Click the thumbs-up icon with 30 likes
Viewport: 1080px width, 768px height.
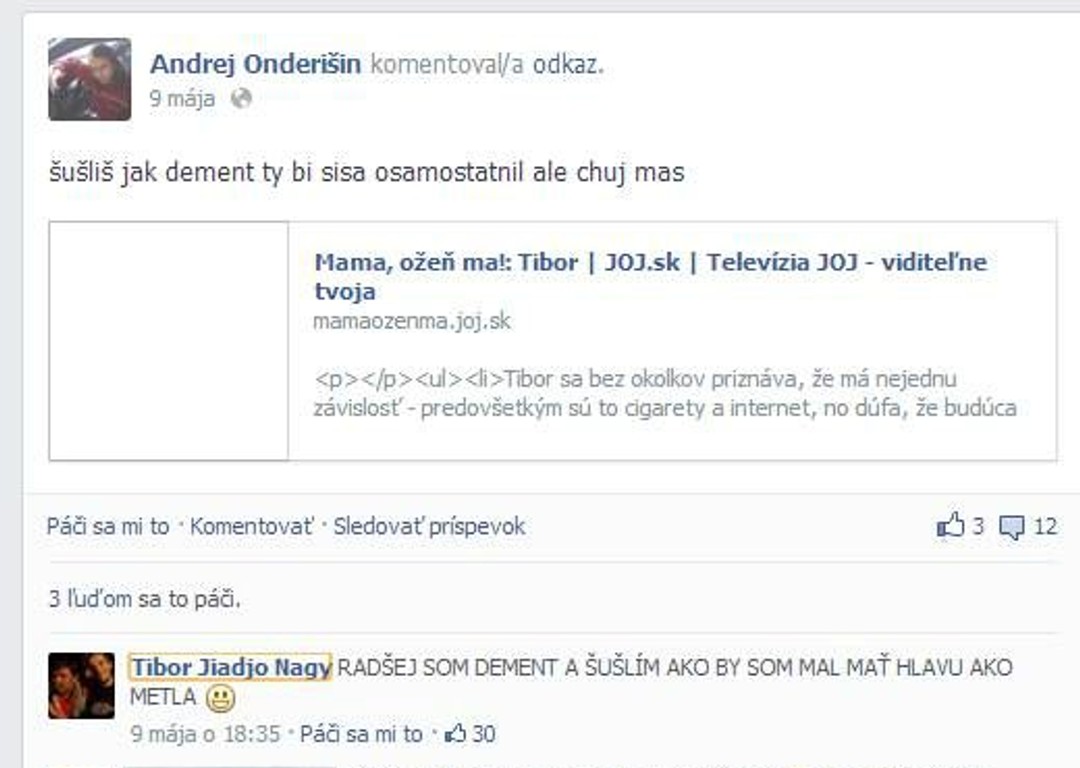pyautogui.click(x=456, y=733)
